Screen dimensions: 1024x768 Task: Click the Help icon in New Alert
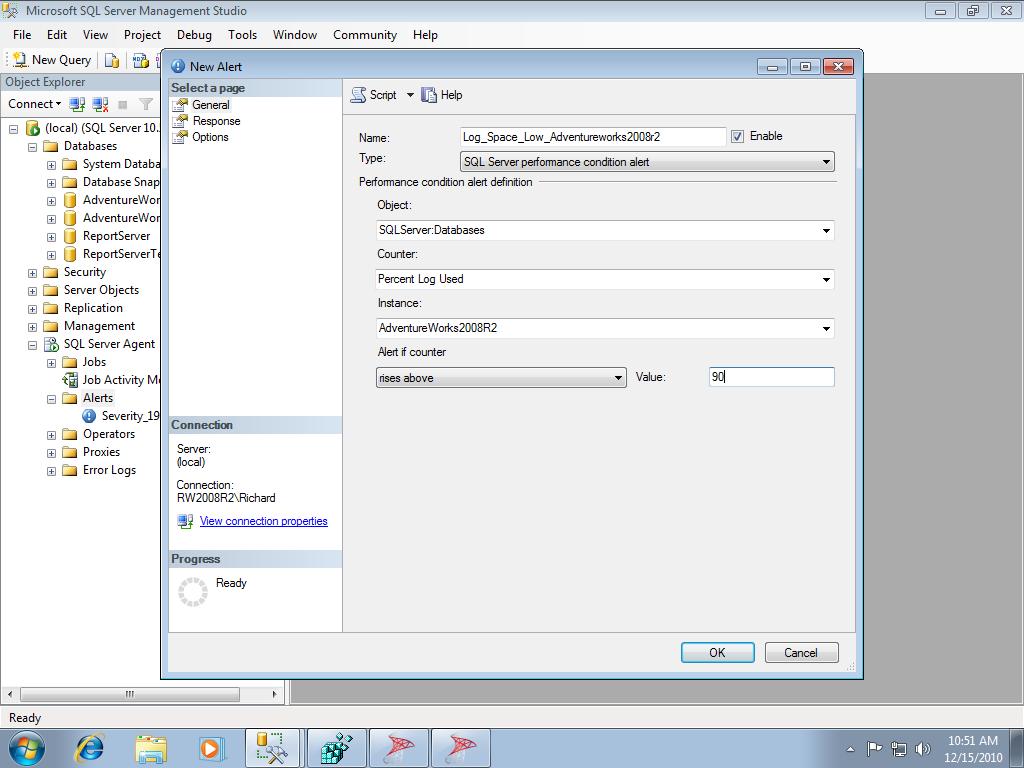tap(428, 95)
